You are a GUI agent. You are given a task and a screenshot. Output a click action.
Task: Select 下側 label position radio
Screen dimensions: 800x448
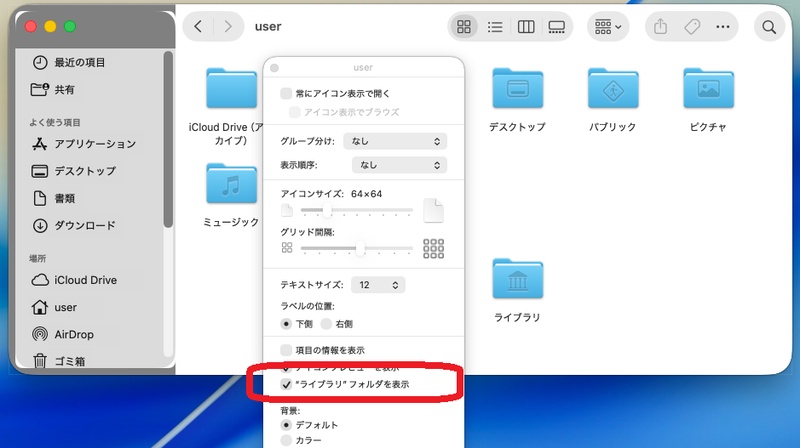286,324
